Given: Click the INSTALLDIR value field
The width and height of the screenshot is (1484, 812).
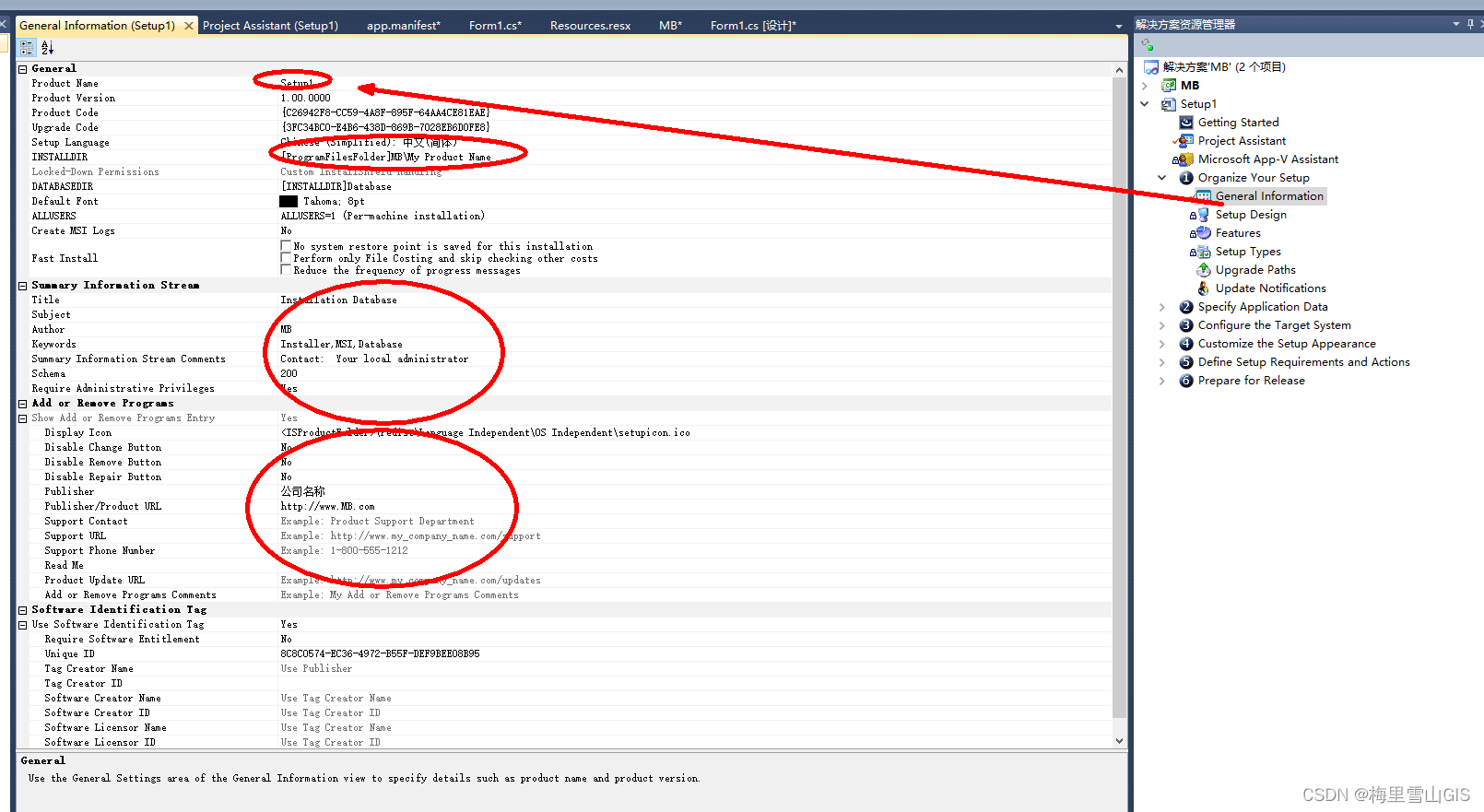Looking at the screenshot, I should coord(695,157).
